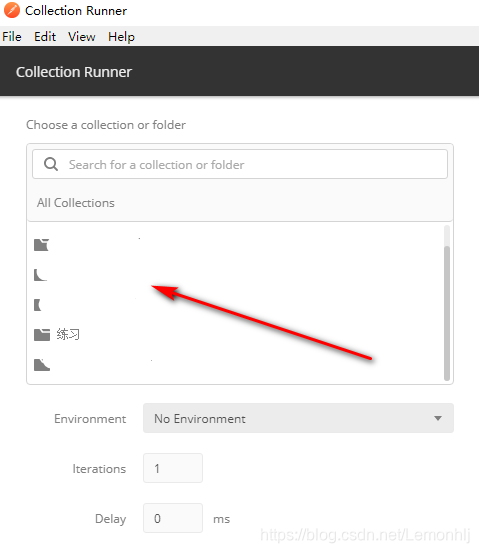This screenshot has width=479, height=553.
Task: Open the Help menu
Action: (x=121, y=37)
